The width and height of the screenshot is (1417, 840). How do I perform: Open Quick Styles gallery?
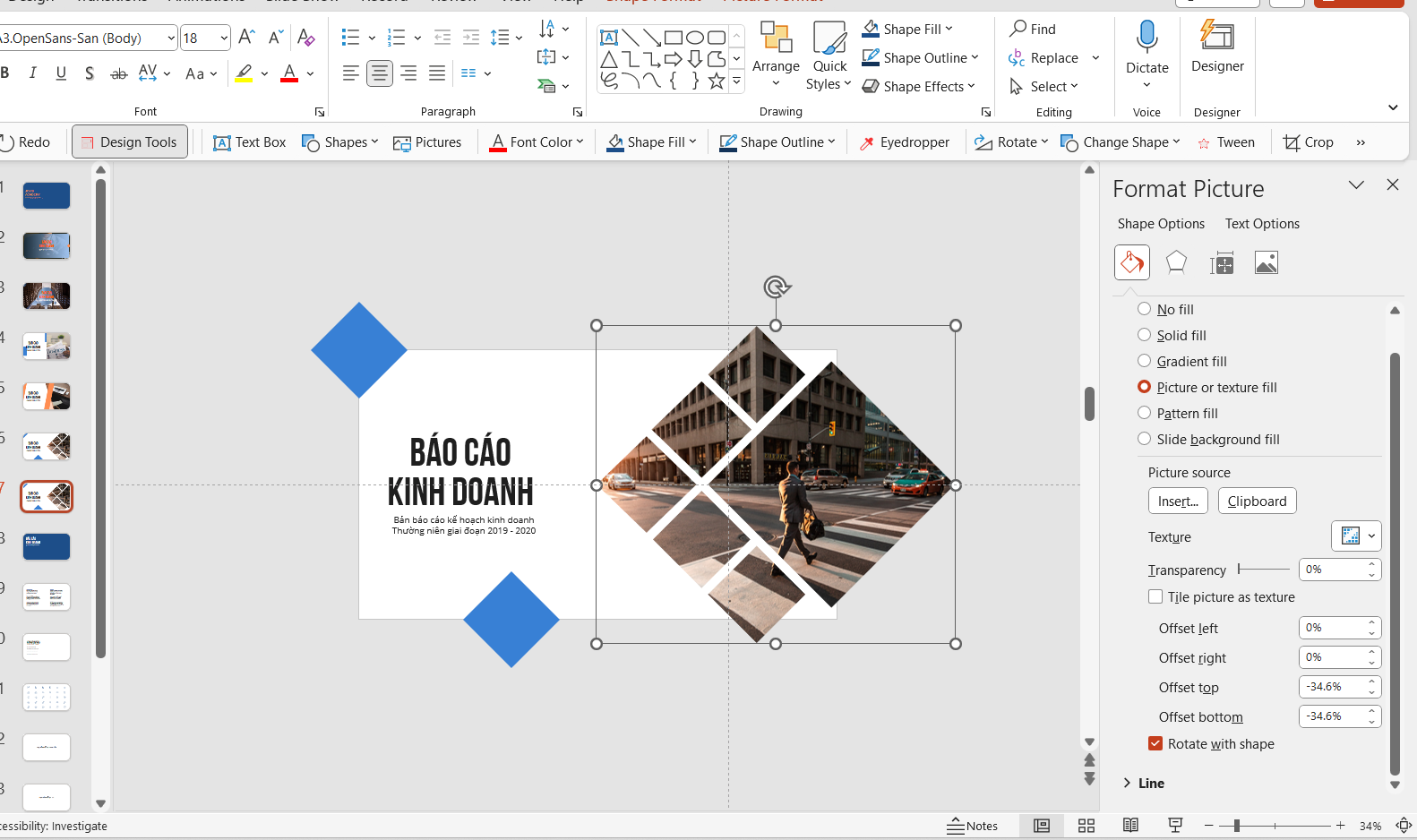[829, 56]
